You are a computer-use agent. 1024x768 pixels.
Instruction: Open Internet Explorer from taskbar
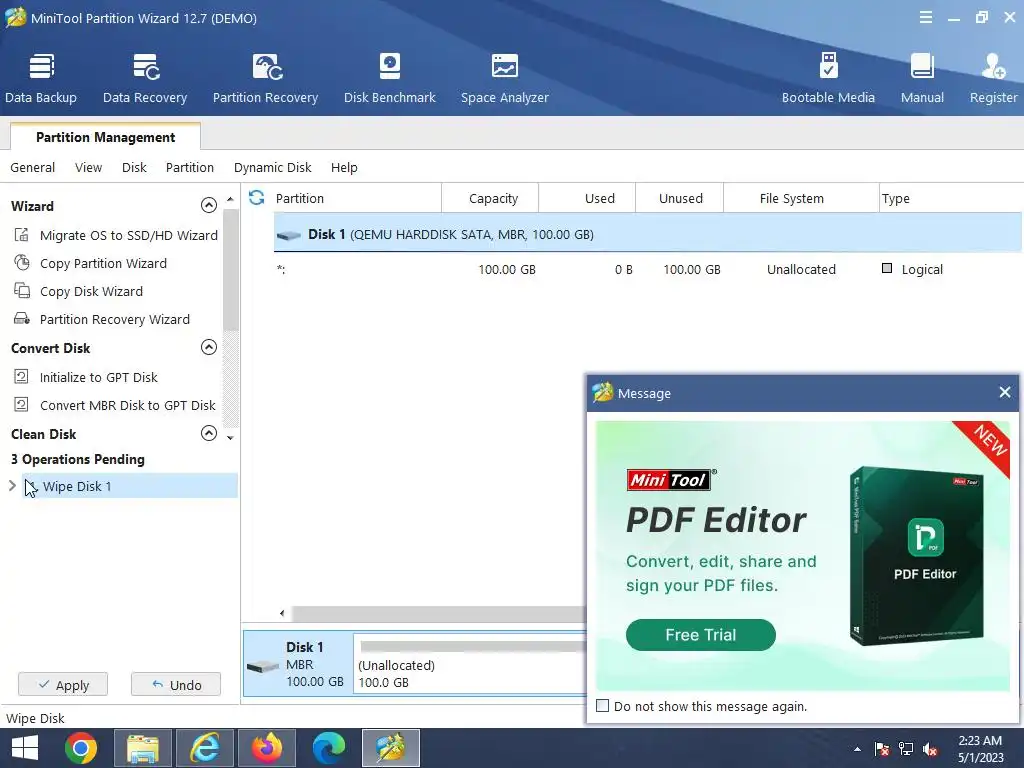click(x=205, y=748)
